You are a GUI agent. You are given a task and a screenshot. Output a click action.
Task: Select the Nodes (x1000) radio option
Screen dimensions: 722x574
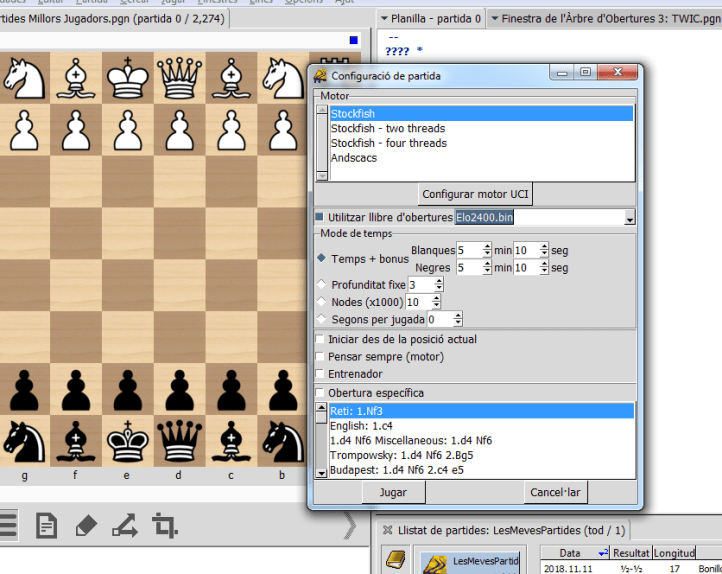click(x=321, y=301)
